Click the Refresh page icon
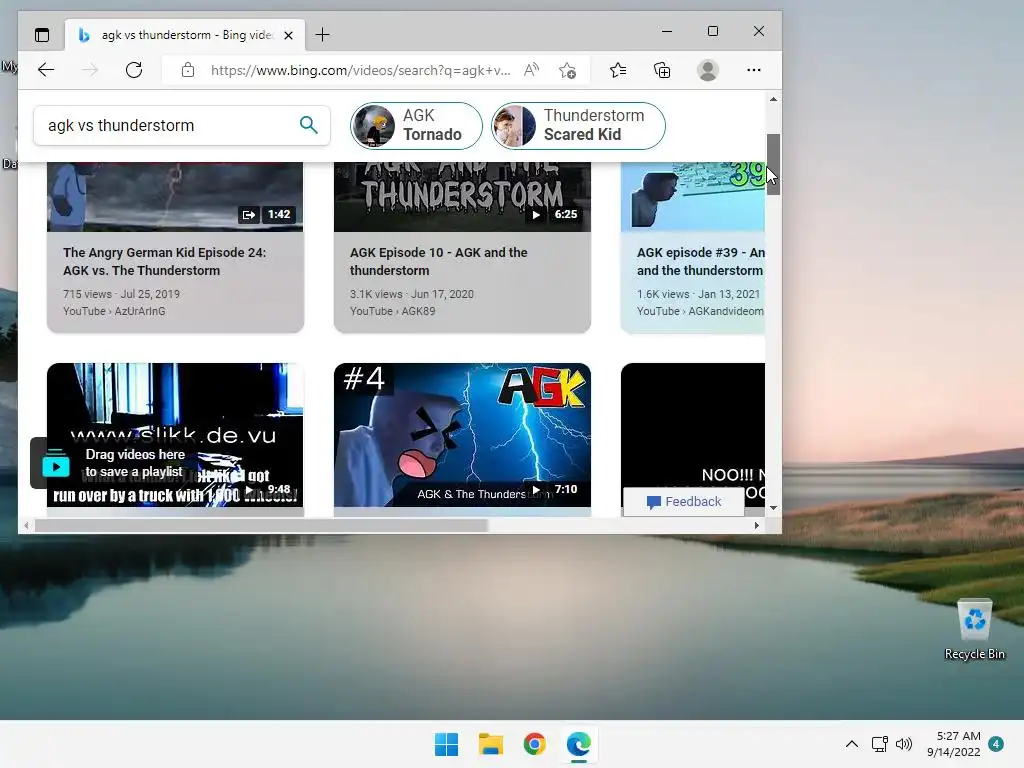This screenshot has height=768, width=1024. [x=134, y=70]
